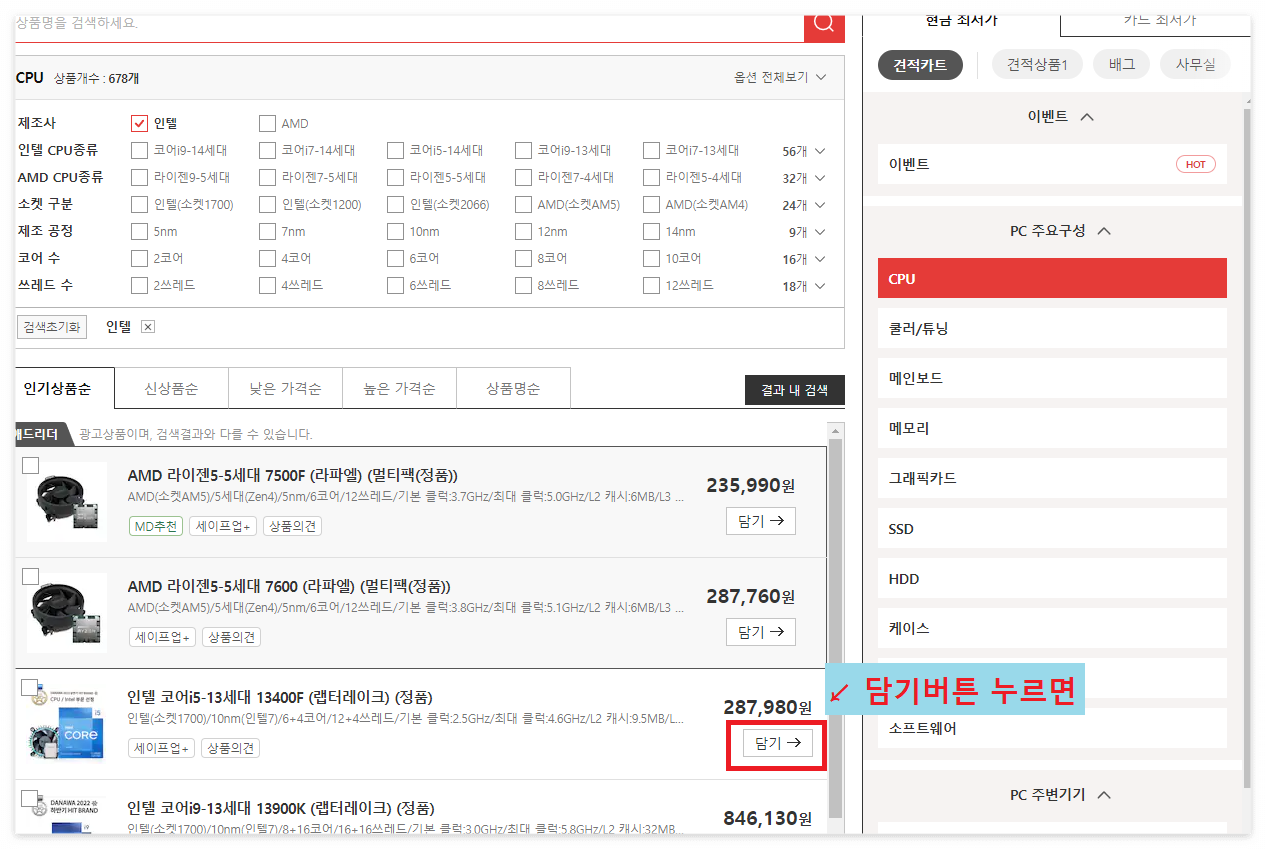The image size is (1266, 849).
Task: Select the 배그 preset tab
Action: coord(1121,65)
